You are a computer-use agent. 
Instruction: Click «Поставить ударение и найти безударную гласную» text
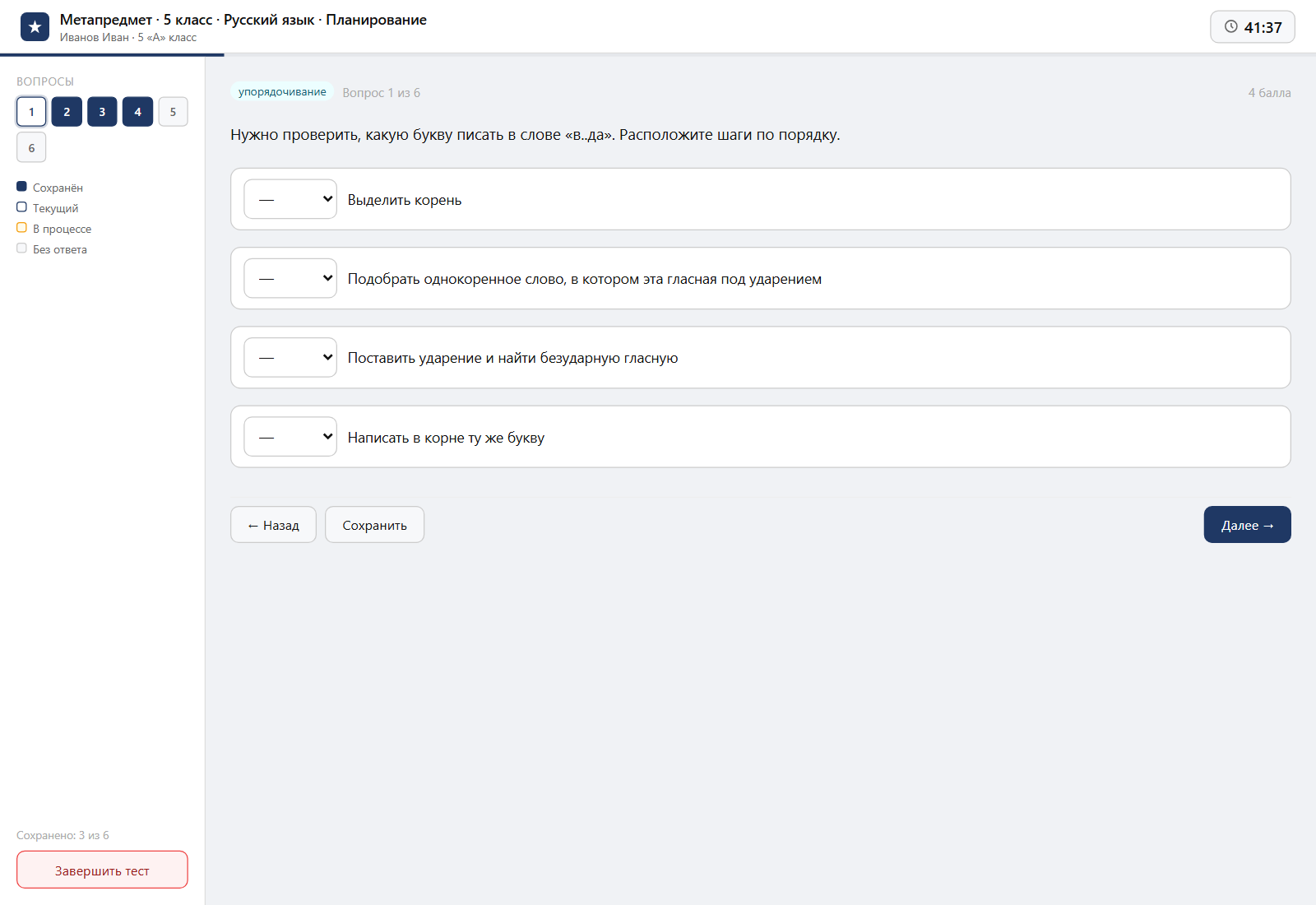(x=513, y=358)
